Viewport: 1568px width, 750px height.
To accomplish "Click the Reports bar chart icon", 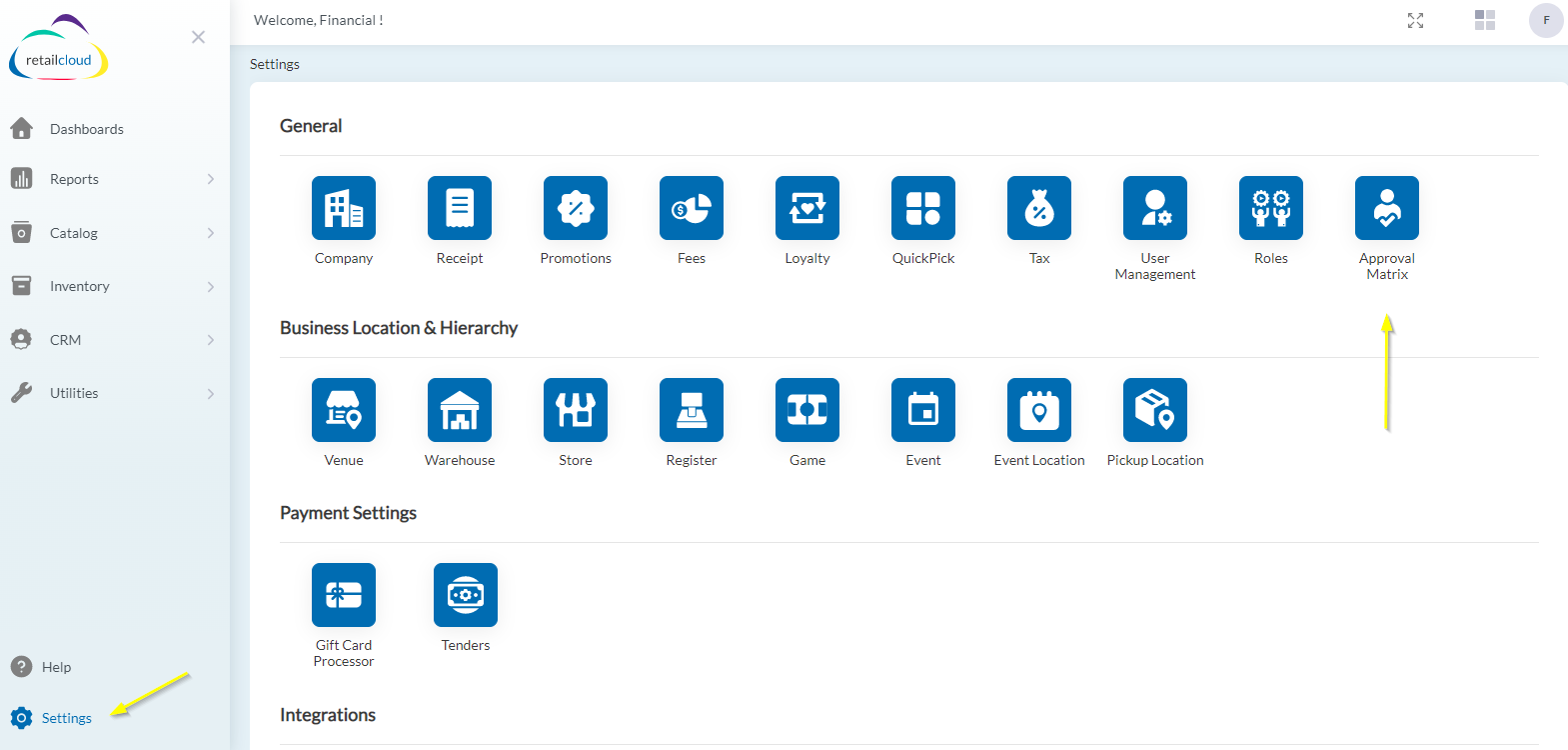I will coord(21,178).
